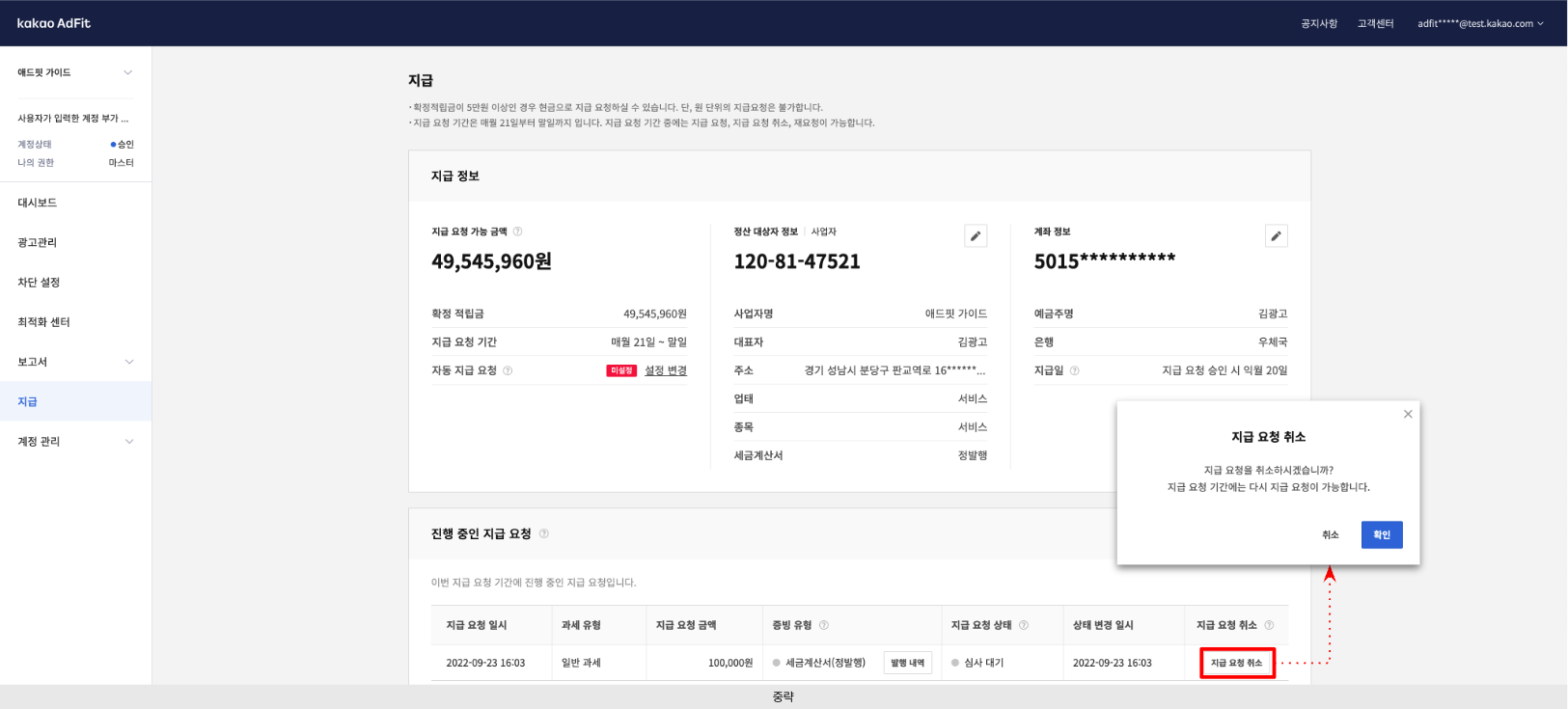The image size is (1568, 709).
Task: Expand the 애드핏 가이드 account selector
Action: 127,72
